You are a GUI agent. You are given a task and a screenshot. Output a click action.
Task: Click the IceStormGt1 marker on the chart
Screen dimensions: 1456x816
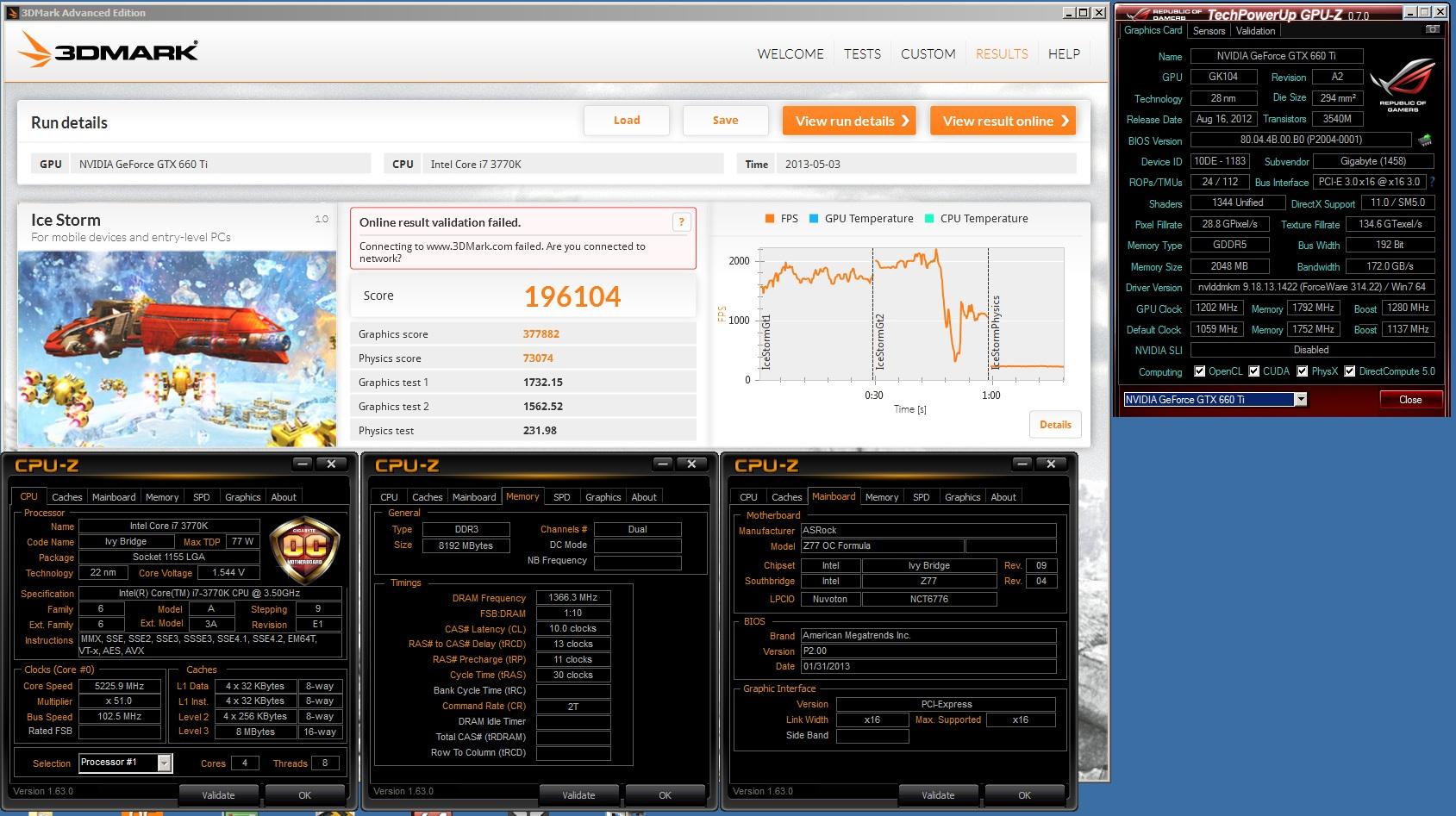pyautogui.click(x=766, y=343)
